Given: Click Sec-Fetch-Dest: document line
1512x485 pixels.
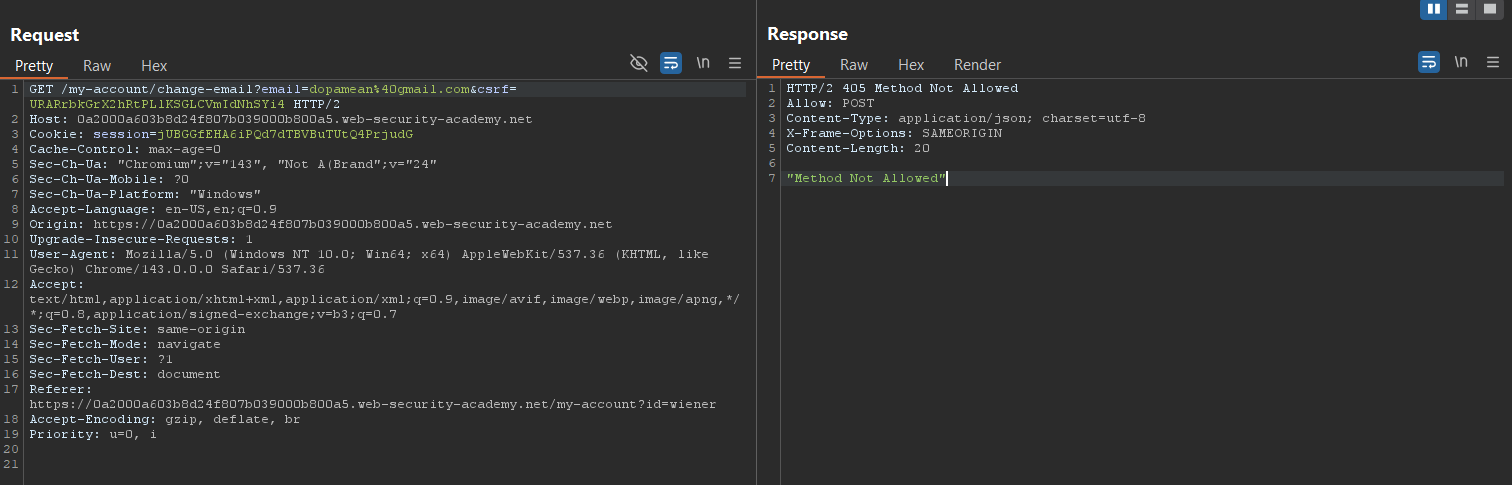Looking at the screenshot, I should (x=125, y=374).
